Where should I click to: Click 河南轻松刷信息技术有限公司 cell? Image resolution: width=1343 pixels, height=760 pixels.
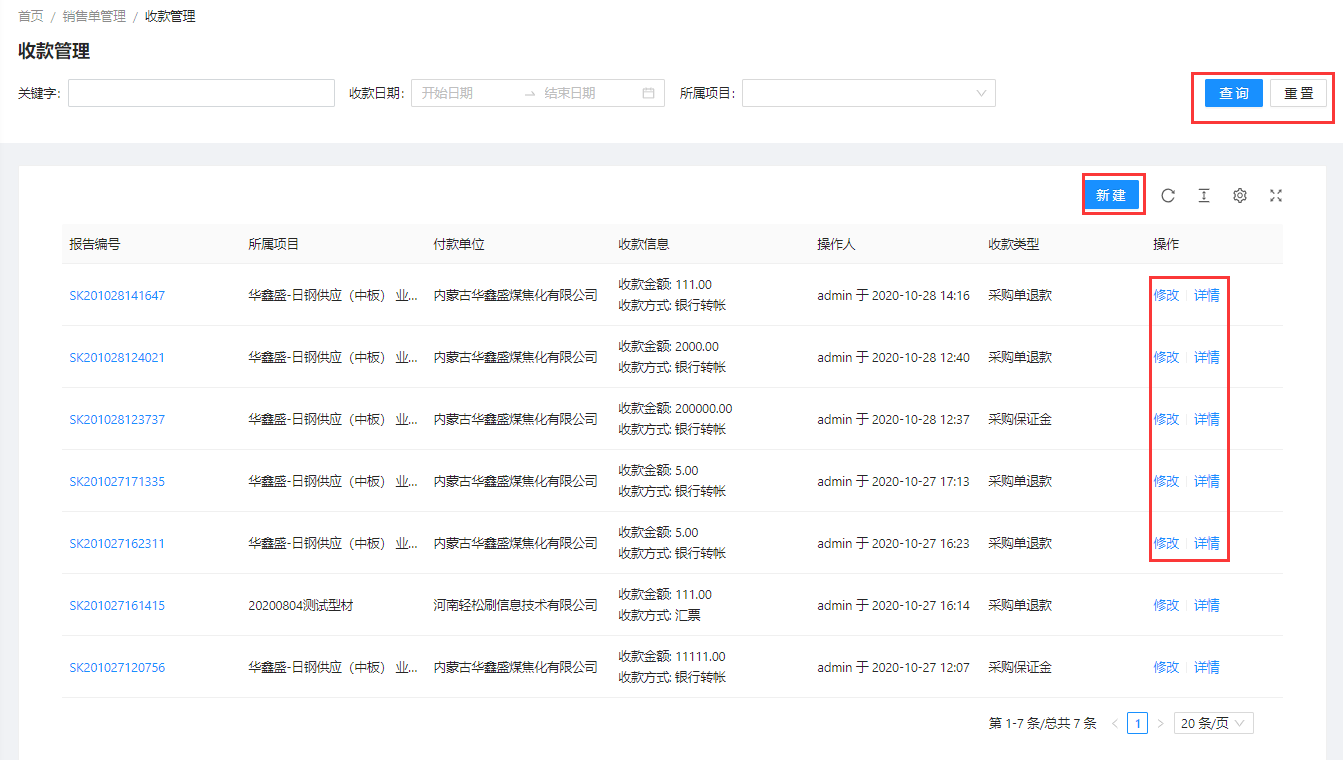tap(515, 606)
